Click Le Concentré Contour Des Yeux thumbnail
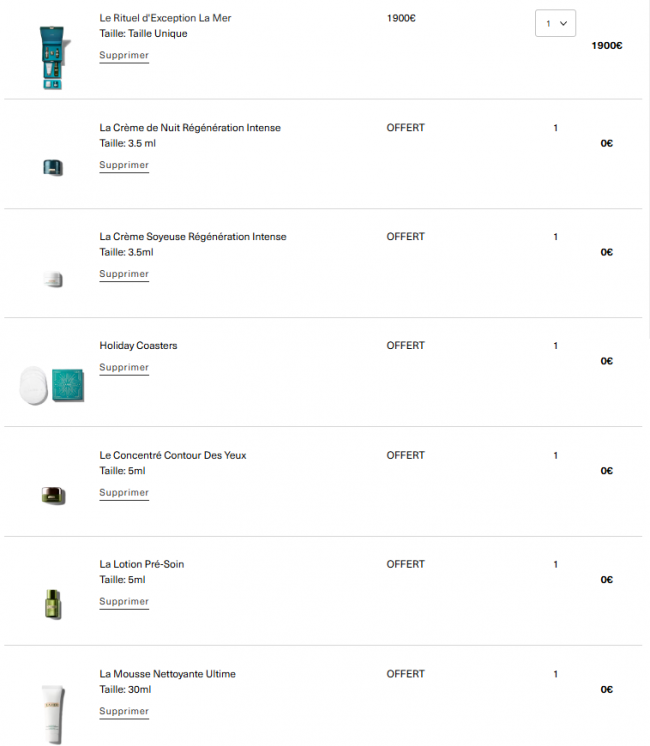The height and width of the screenshot is (746, 650). [53, 495]
